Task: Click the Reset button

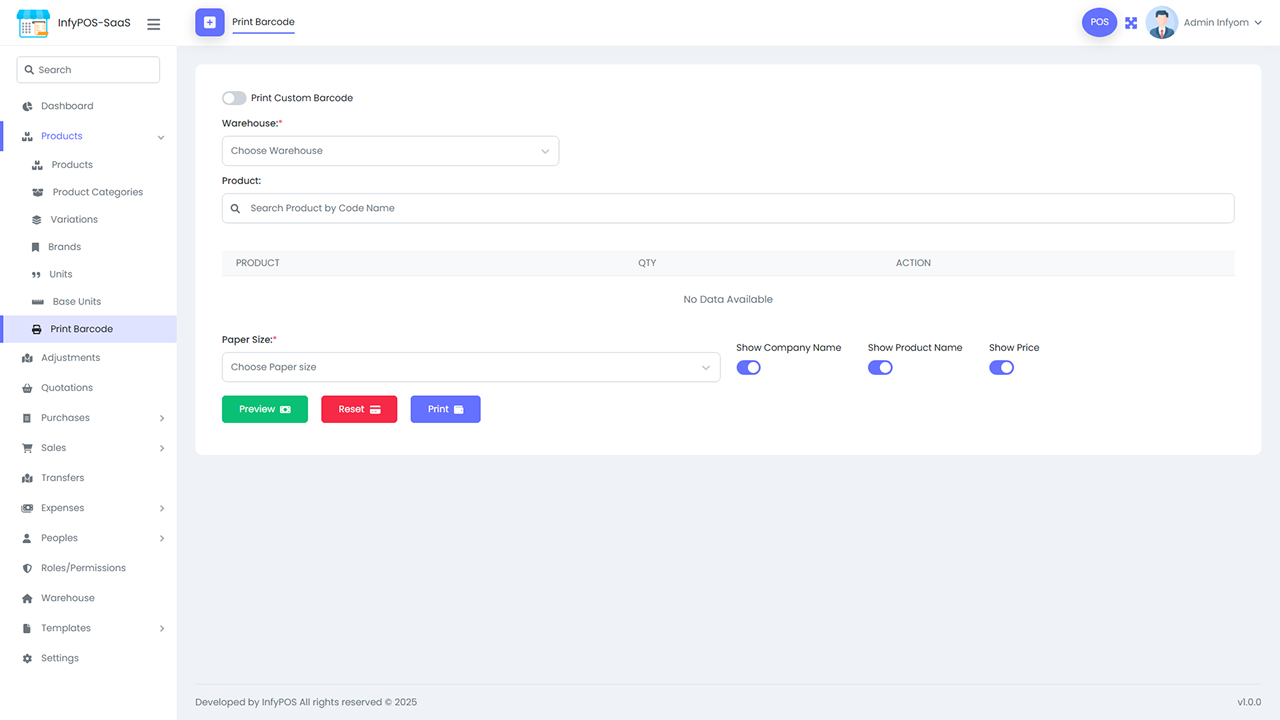Action: coord(359,409)
